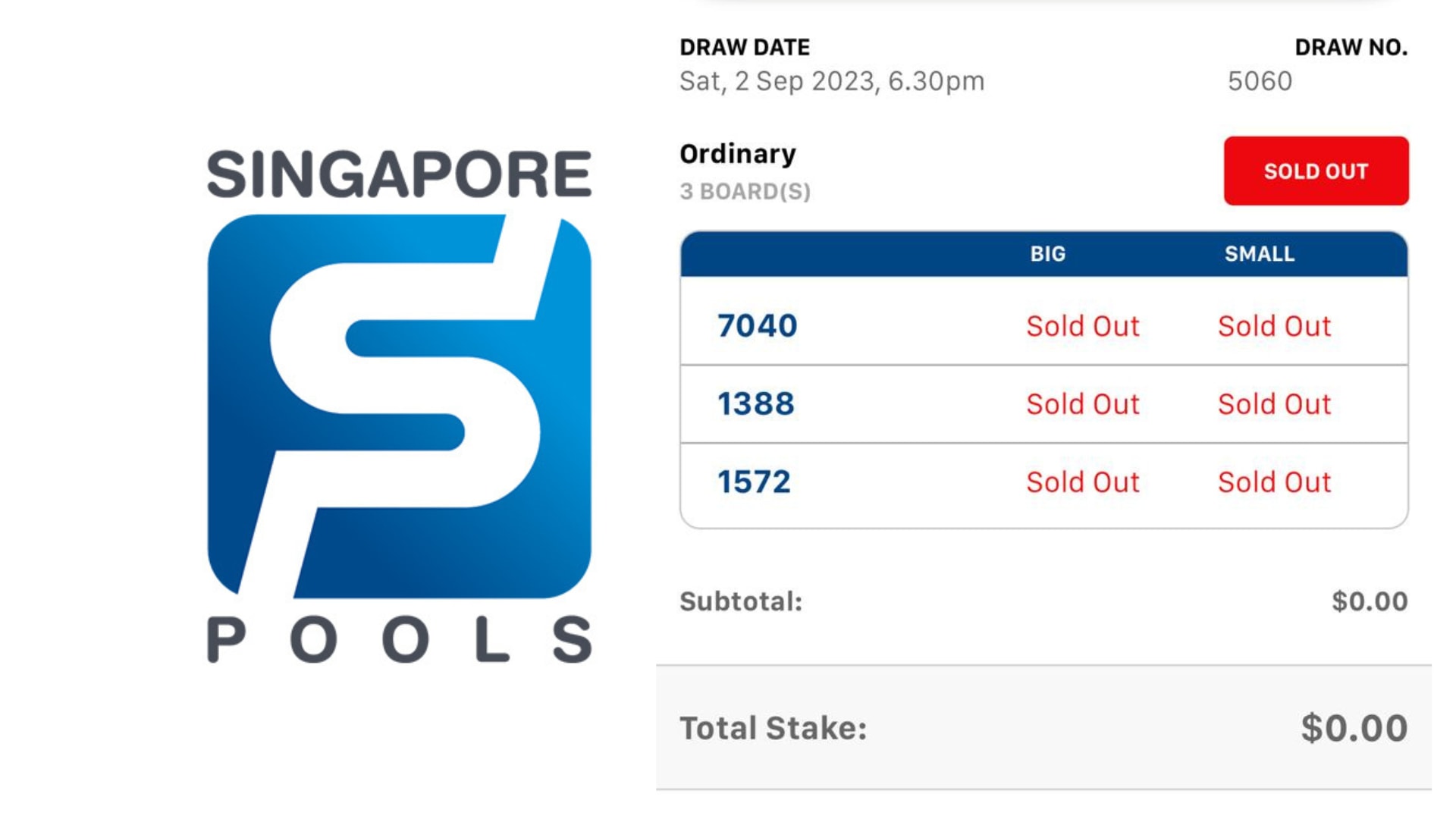This screenshot has height=819, width=1456.
Task: Click the BIG column header
Action: tap(1048, 254)
